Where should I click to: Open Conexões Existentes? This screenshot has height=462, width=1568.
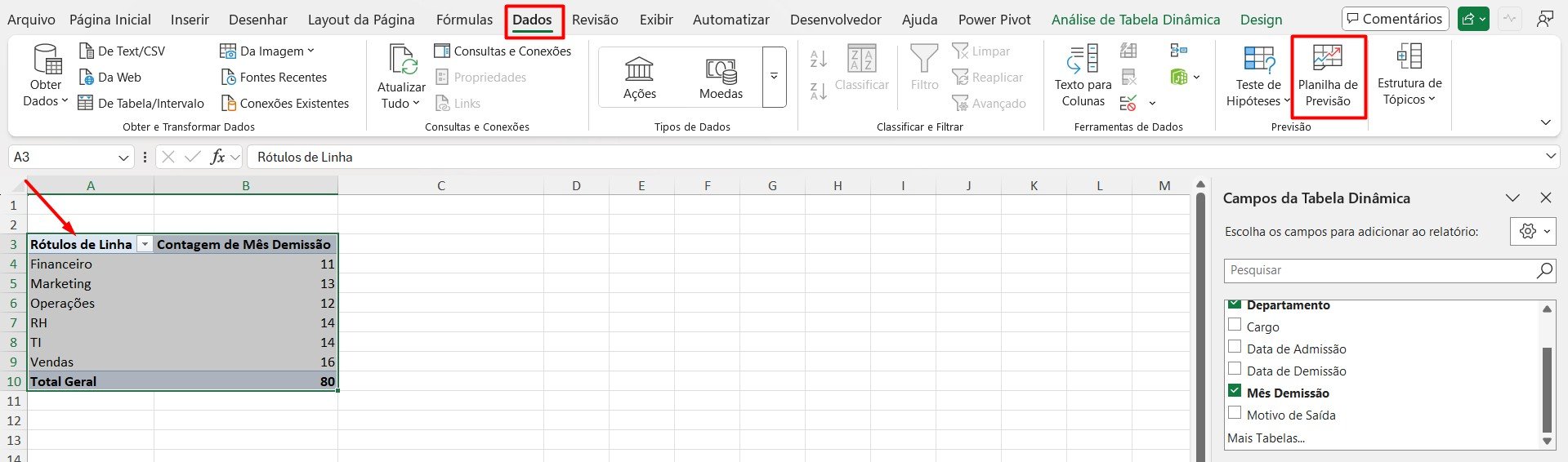284,103
